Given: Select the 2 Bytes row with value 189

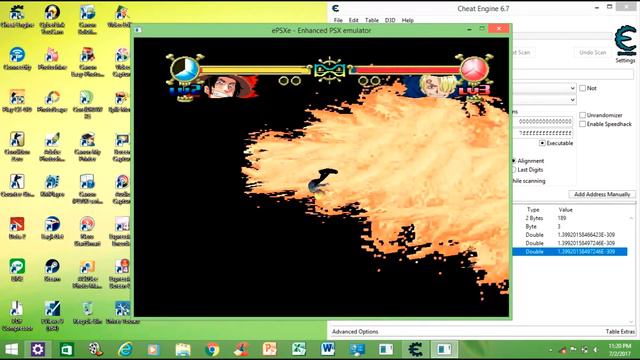Looking at the screenshot, I should pos(570,218).
